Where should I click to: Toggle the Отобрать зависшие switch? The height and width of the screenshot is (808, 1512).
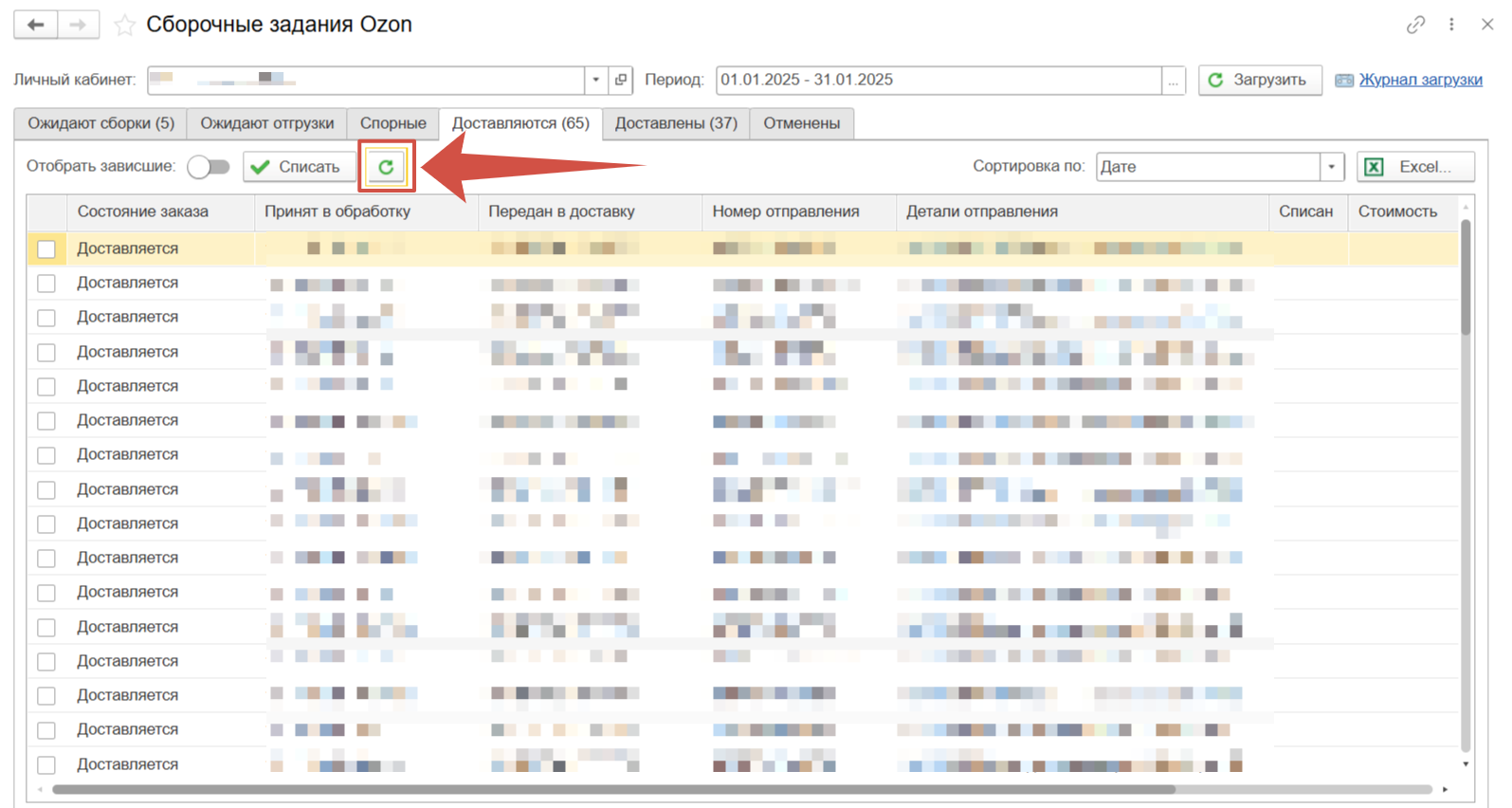click(209, 167)
